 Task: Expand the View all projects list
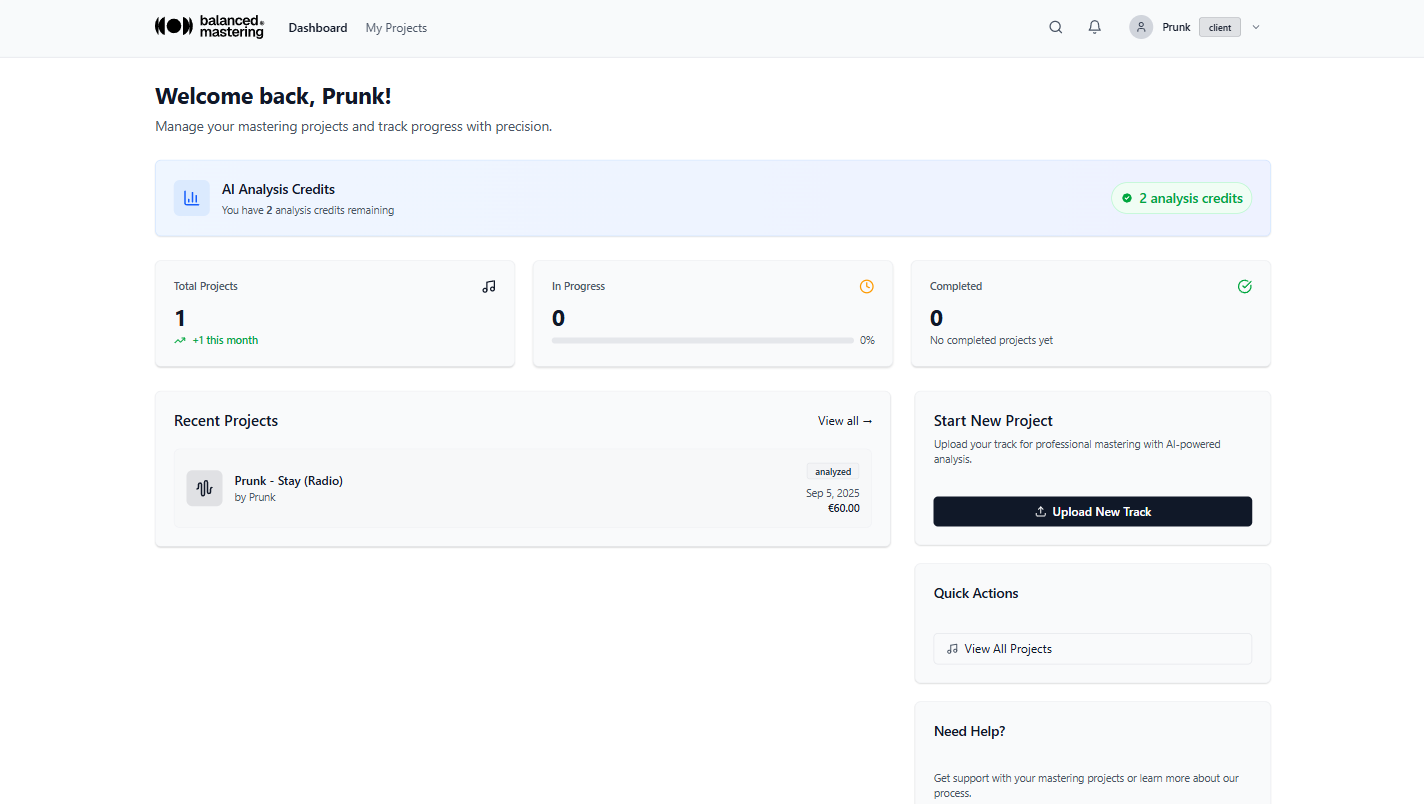coord(845,421)
